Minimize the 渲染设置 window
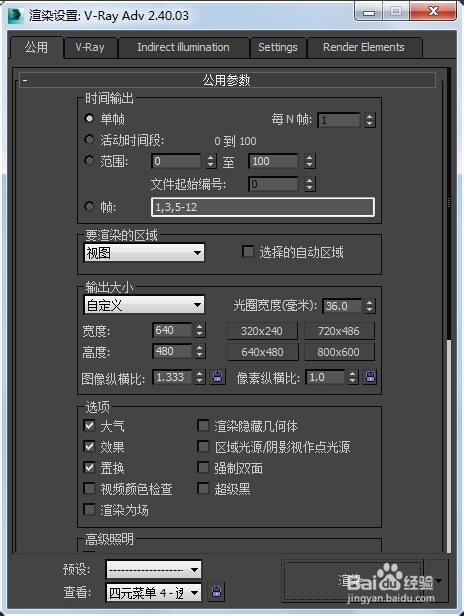464x616 pixels. (368, 11)
